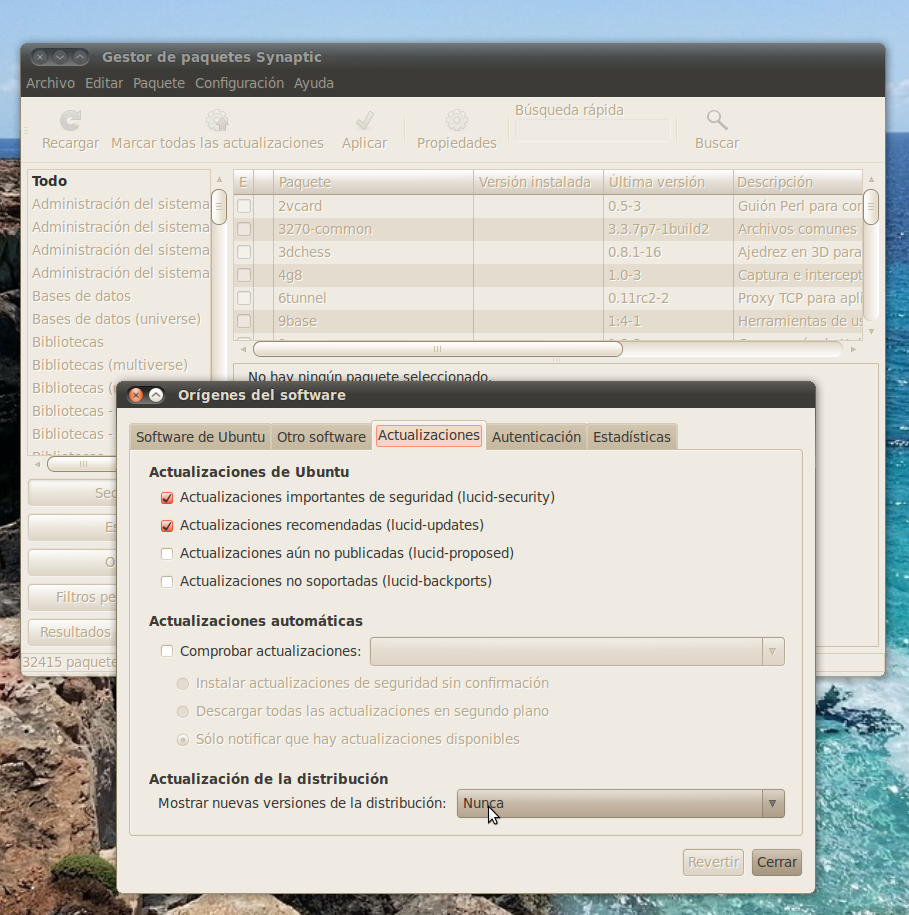Click the Cerrar button
The image size is (909, 915).
[777, 862]
